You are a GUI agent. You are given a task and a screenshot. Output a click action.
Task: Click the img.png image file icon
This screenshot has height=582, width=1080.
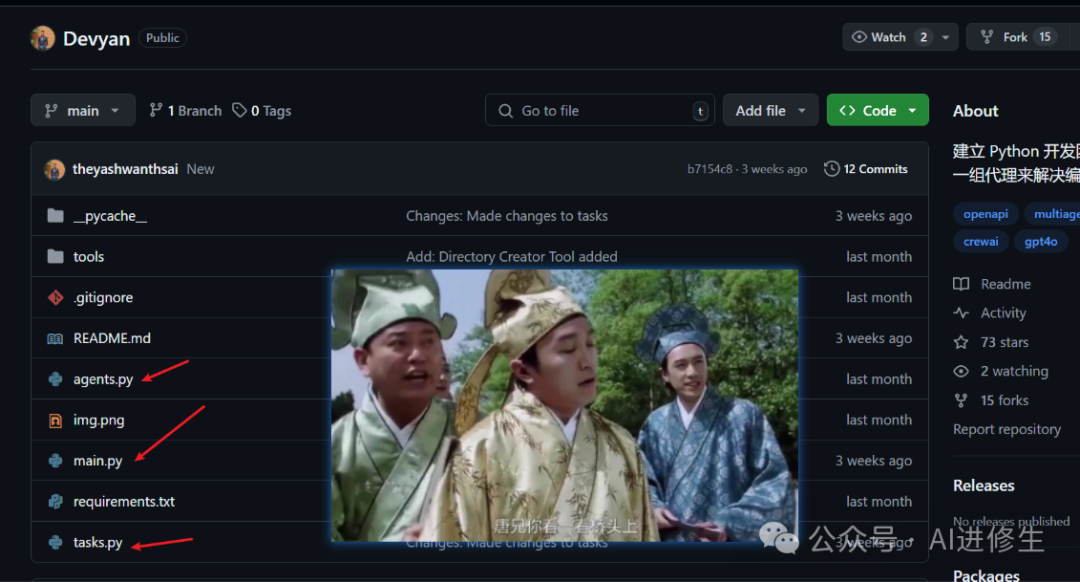[x=55, y=419]
